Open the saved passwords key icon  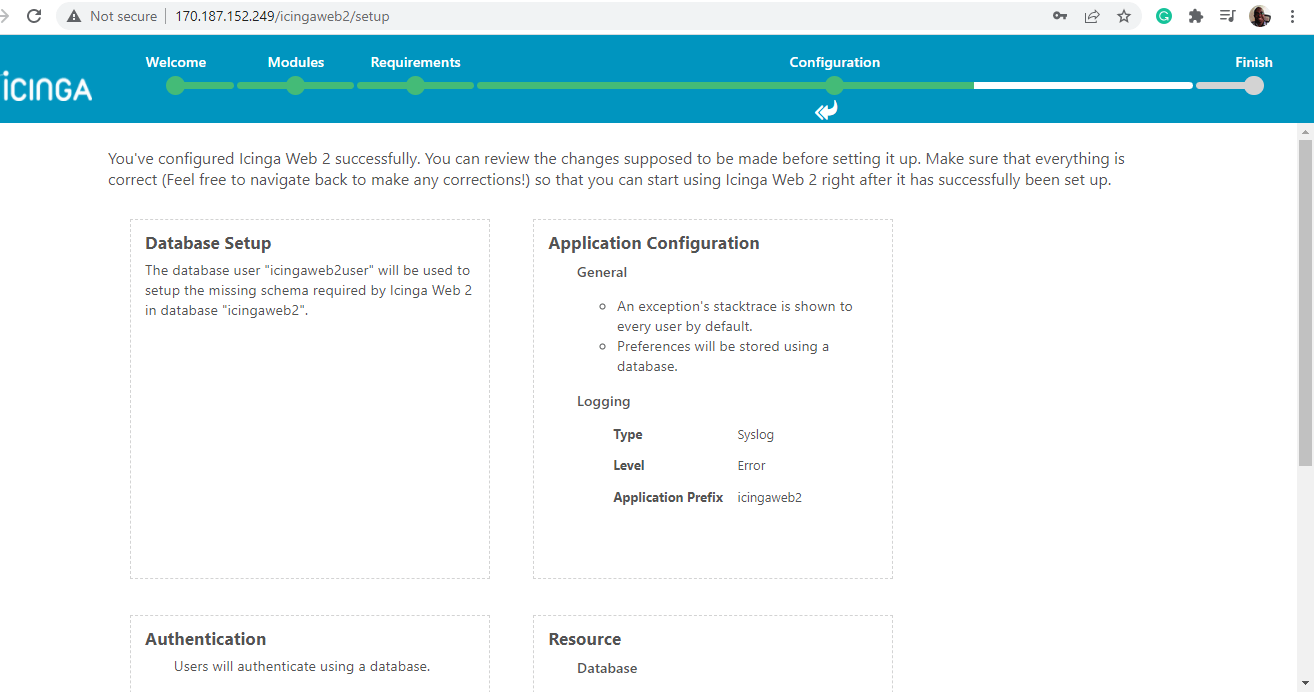tap(1060, 16)
